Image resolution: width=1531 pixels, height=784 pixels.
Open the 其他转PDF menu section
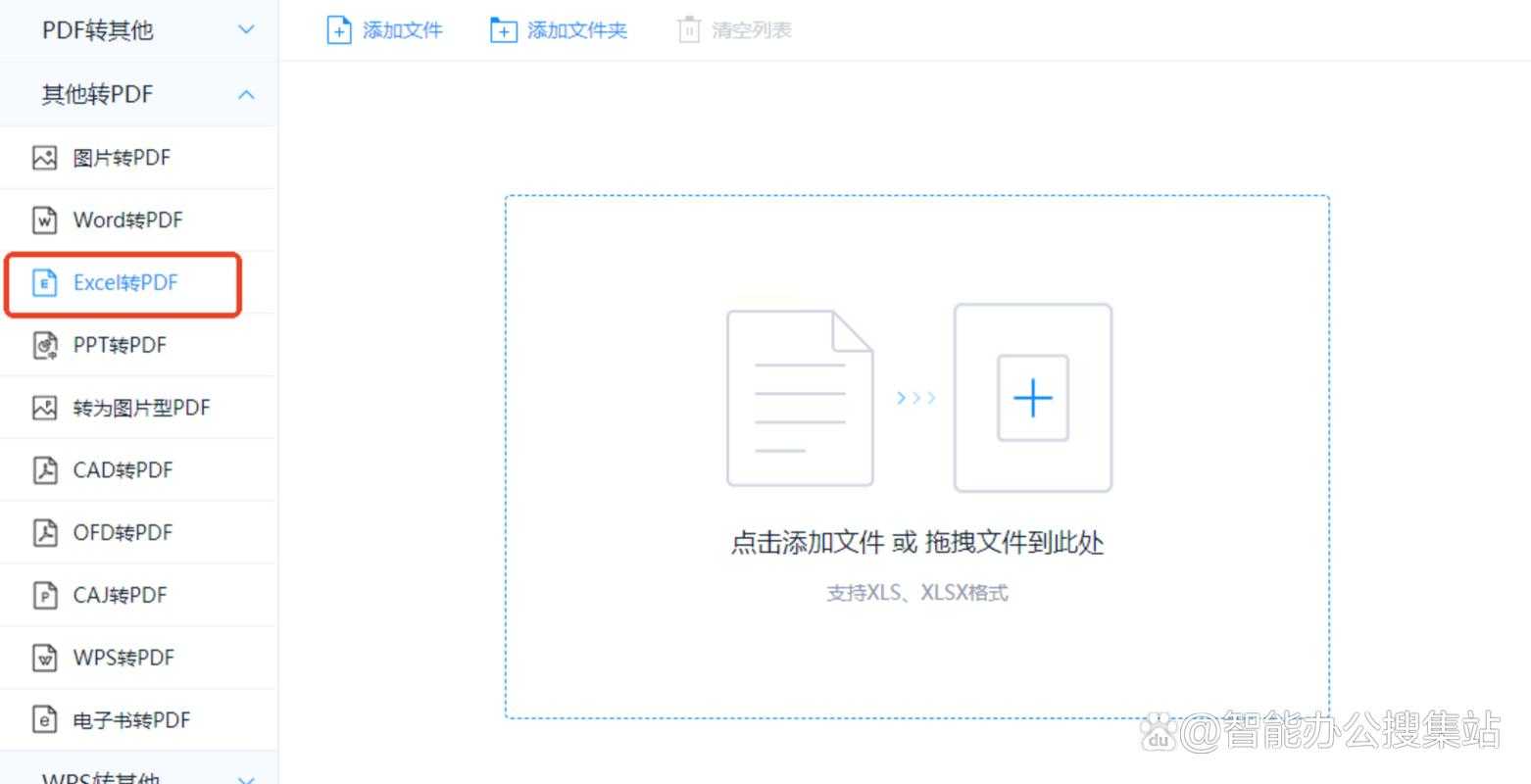(96, 94)
